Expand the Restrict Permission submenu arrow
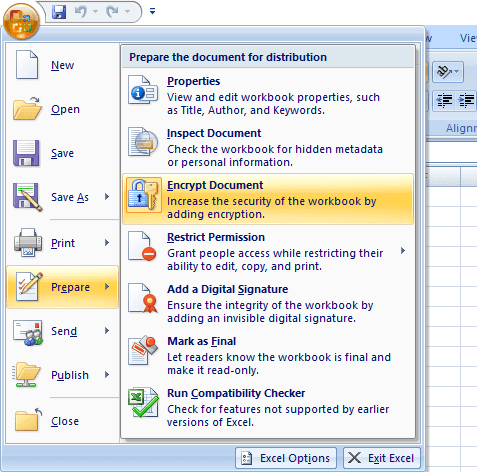Viewport: 477px width, 472px height. point(403,251)
